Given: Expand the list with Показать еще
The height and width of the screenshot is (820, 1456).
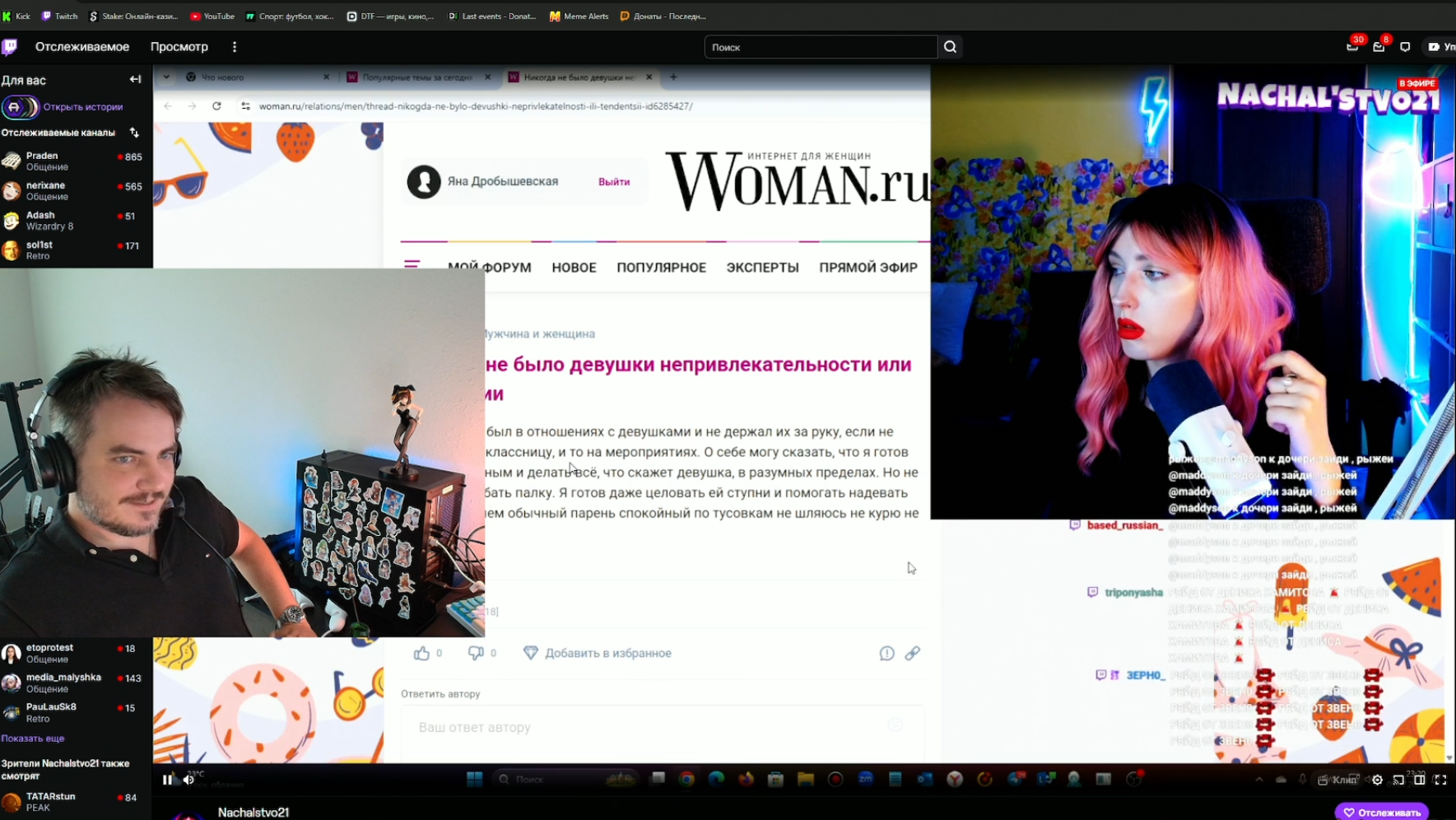Looking at the screenshot, I should (x=33, y=738).
